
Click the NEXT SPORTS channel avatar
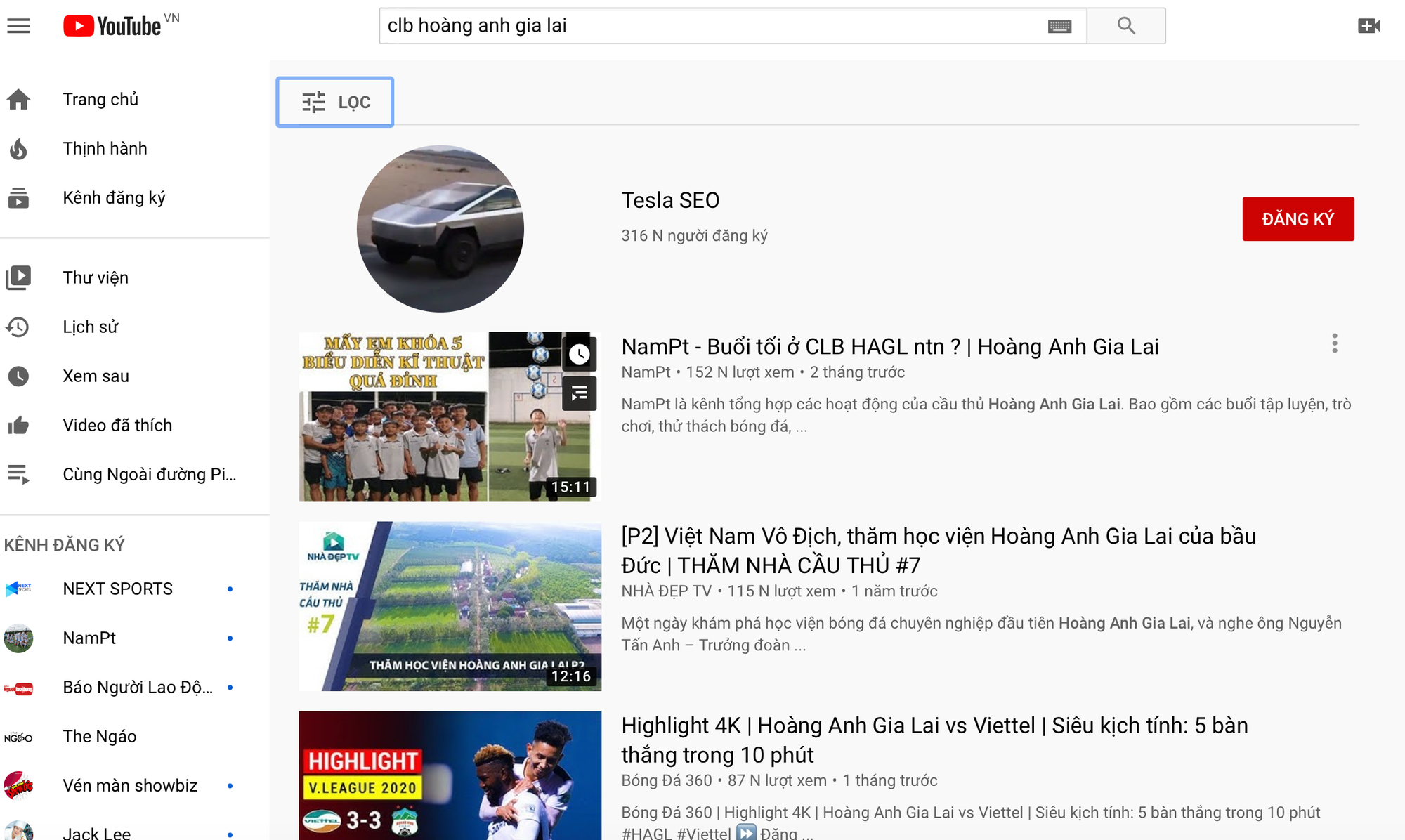point(18,589)
